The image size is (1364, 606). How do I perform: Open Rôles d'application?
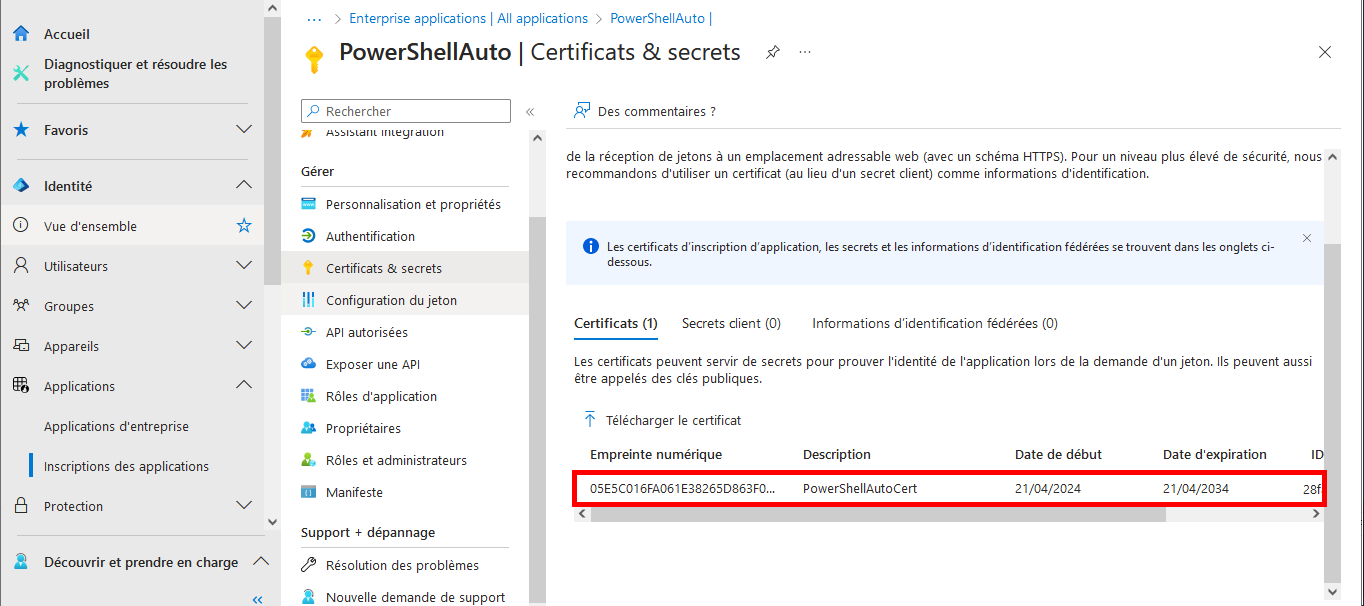381,395
